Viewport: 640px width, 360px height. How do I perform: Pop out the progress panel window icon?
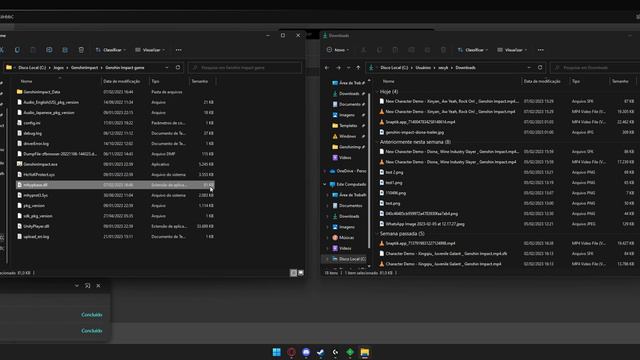pos(87,286)
